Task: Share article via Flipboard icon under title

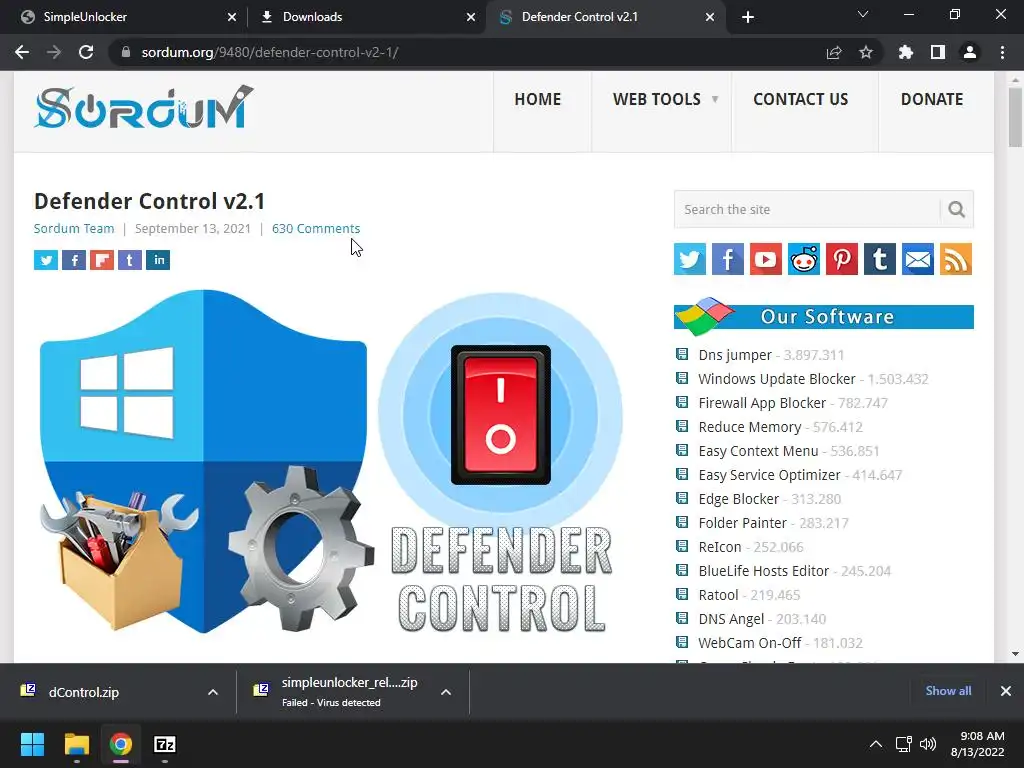Action: (102, 260)
